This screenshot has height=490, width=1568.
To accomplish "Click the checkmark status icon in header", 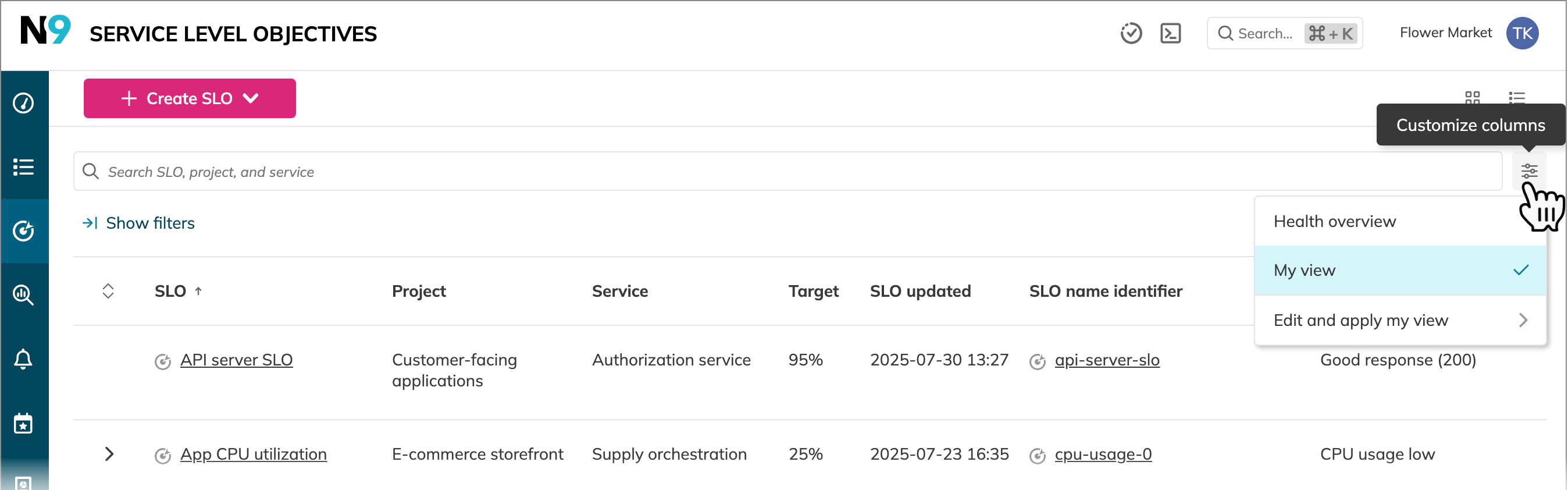I will [x=1131, y=34].
